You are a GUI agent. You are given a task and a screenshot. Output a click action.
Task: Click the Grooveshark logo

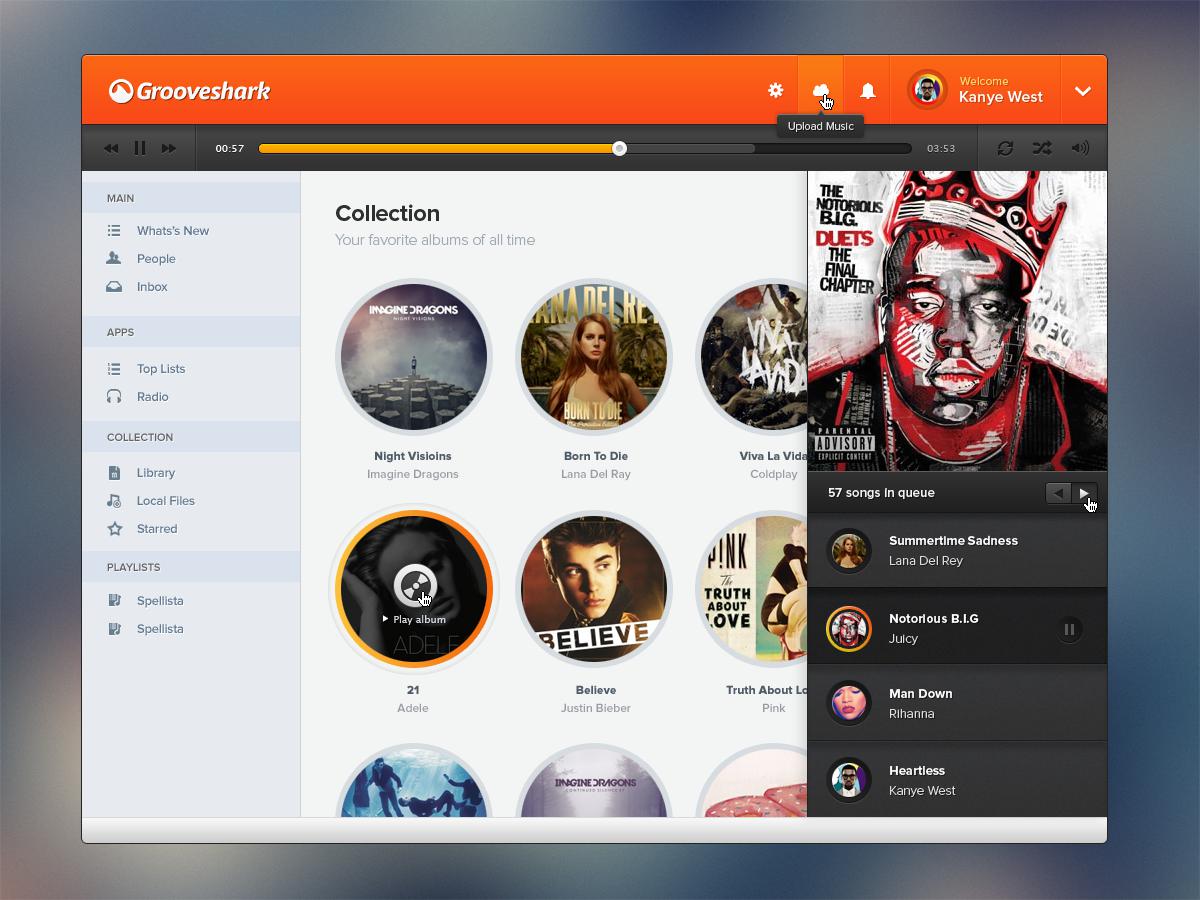(x=190, y=91)
